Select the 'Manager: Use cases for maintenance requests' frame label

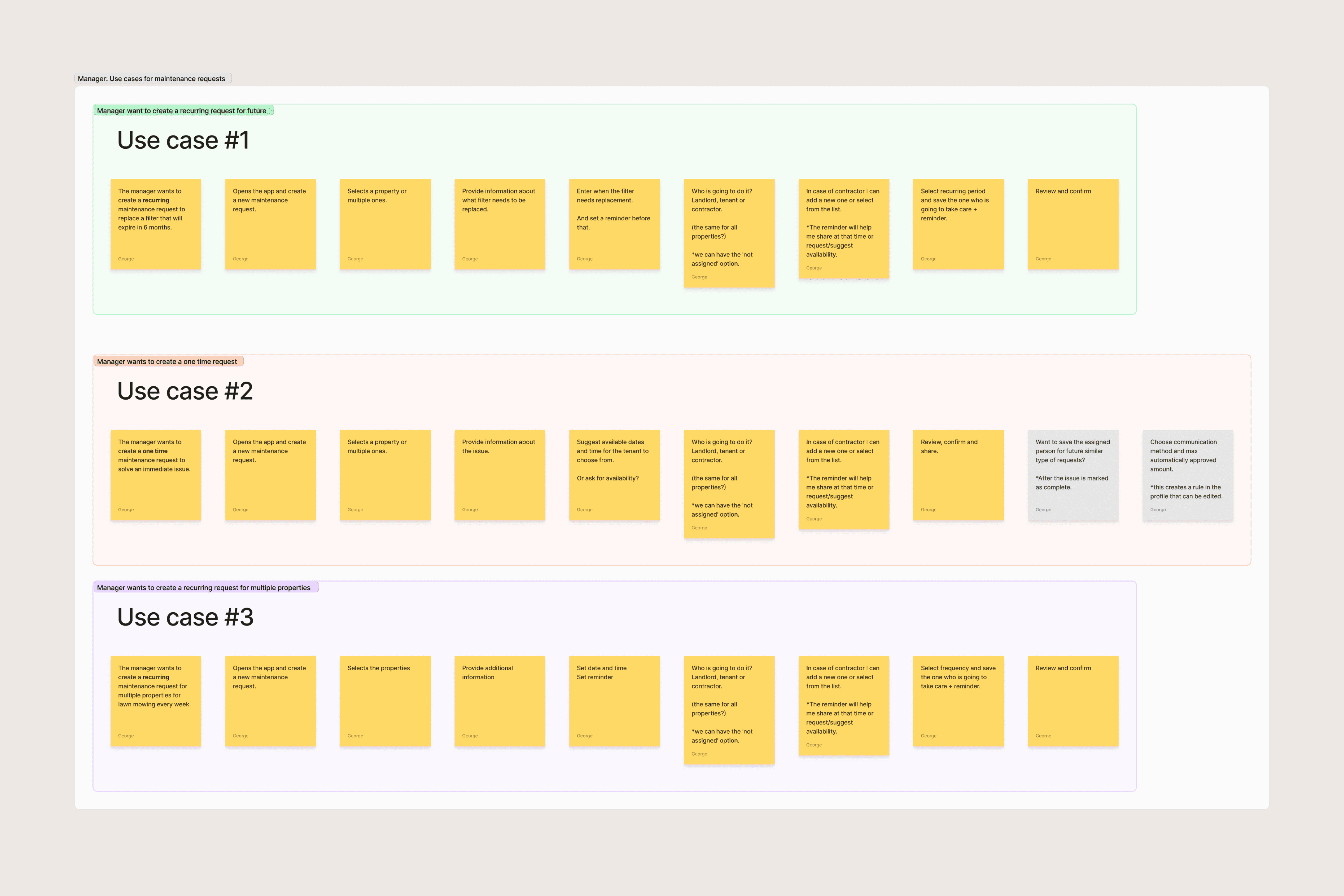point(152,79)
